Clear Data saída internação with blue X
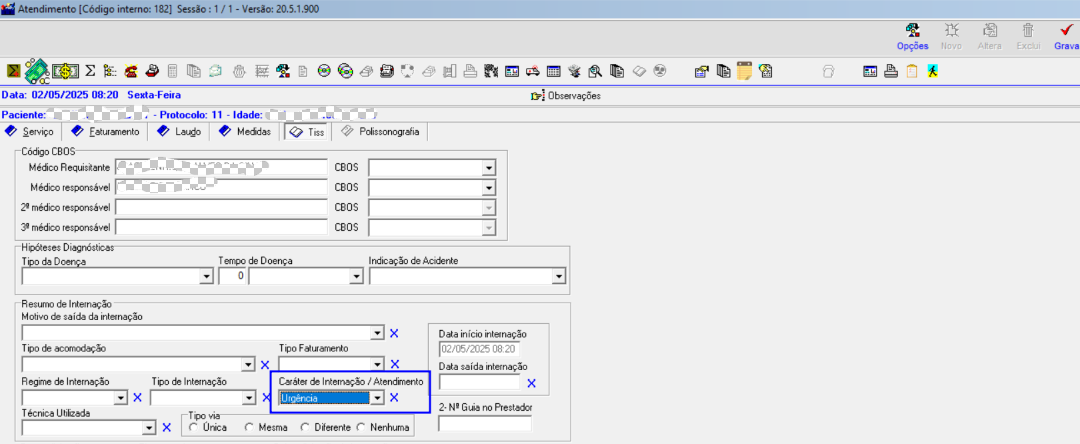The height and width of the screenshot is (444, 1080). 531,383
